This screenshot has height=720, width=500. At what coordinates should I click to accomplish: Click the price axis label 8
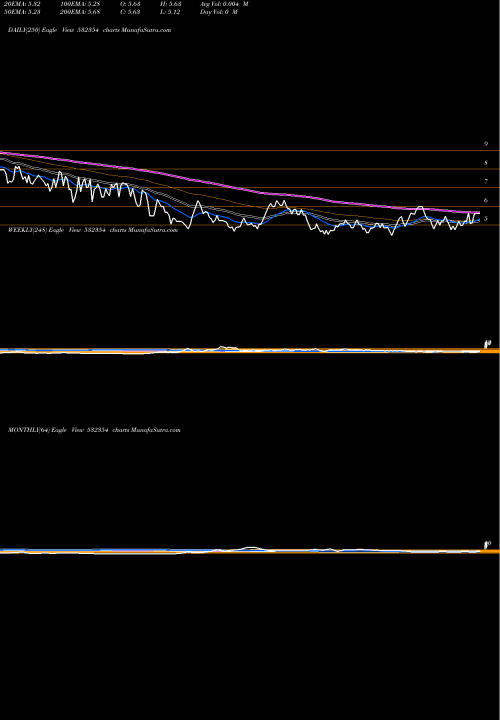click(x=486, y=163)
